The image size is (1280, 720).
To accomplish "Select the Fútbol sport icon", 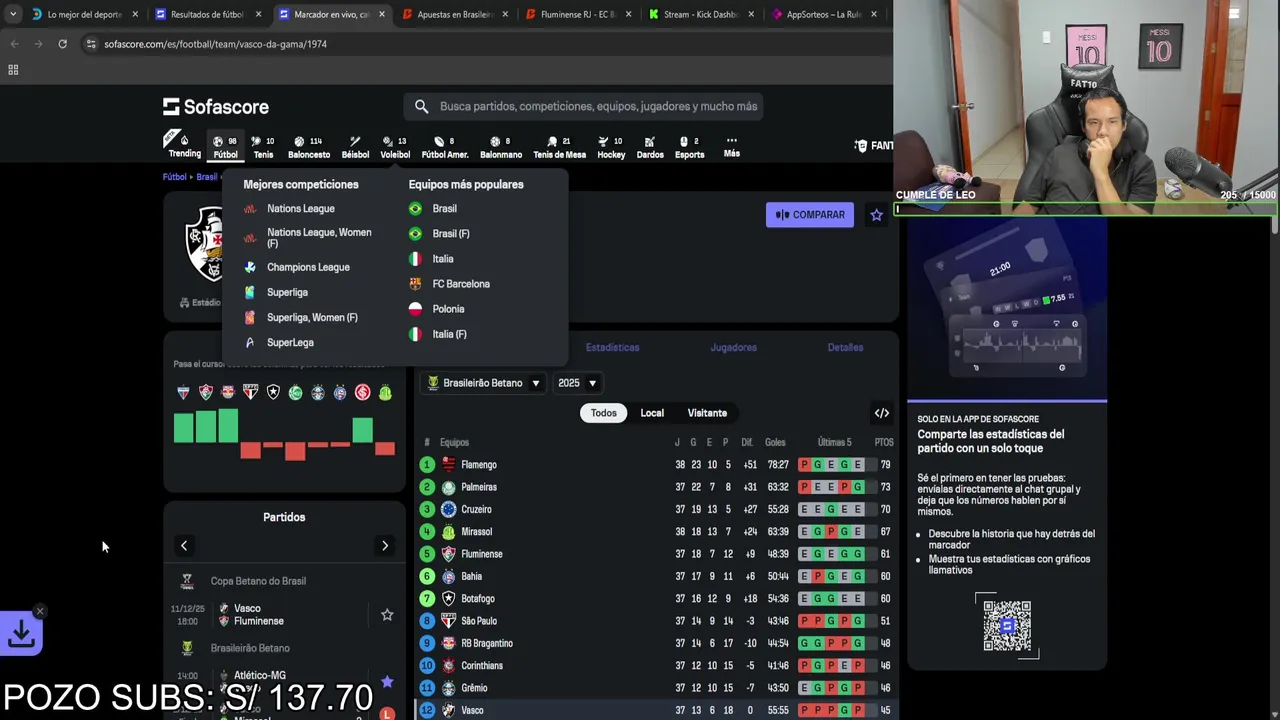I will click(x=225, y=146).
